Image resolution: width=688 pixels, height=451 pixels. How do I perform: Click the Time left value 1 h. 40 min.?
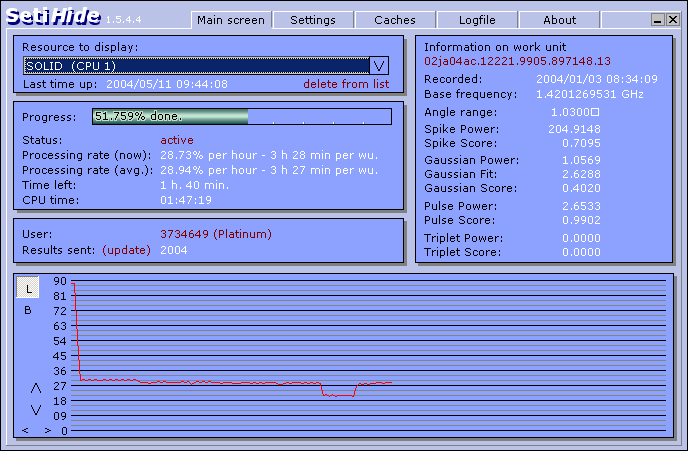[x=194, y=185]
